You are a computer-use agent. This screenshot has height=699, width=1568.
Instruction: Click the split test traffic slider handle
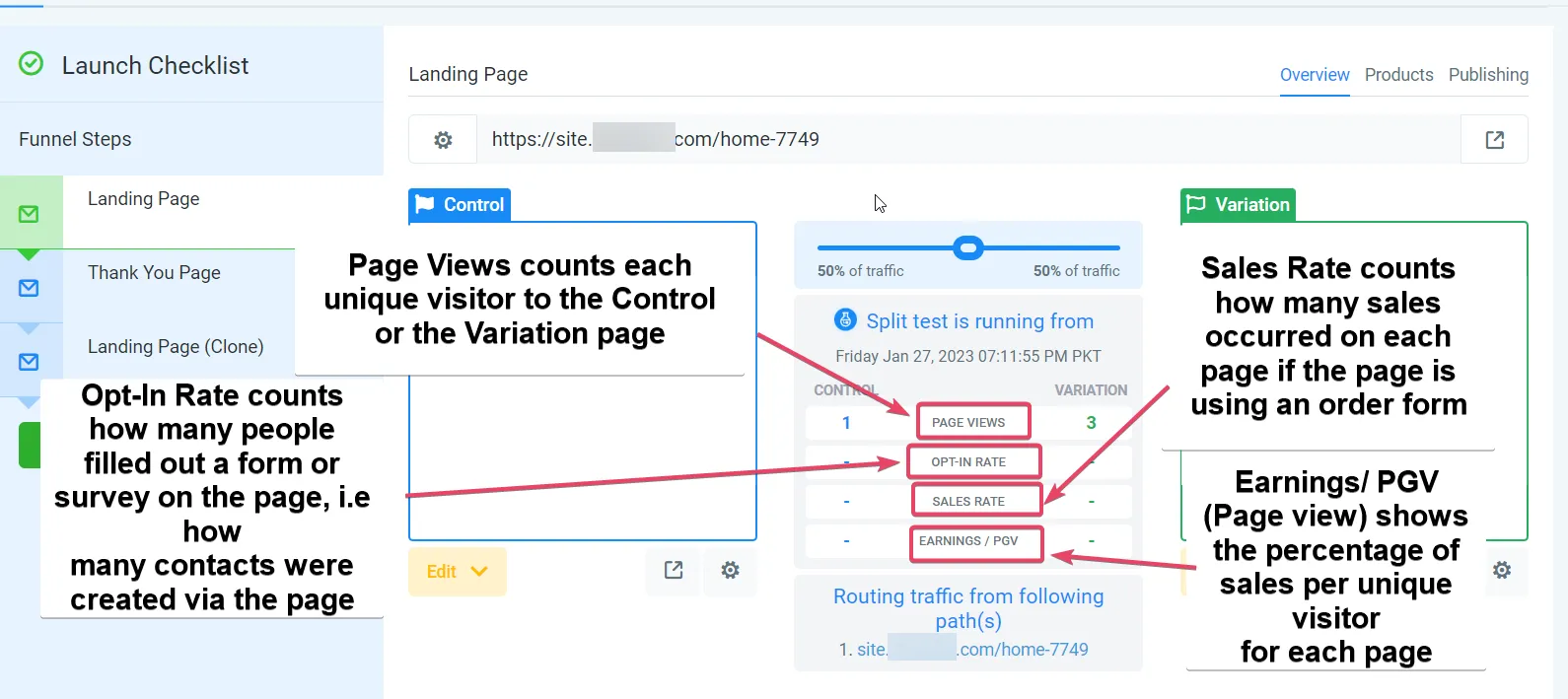click(968, 247)
